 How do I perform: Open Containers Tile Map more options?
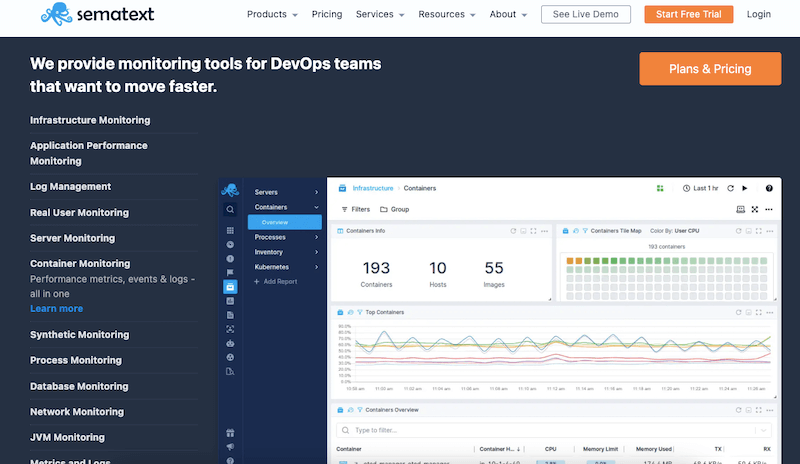pyautogui.click(x=770, y=231)
